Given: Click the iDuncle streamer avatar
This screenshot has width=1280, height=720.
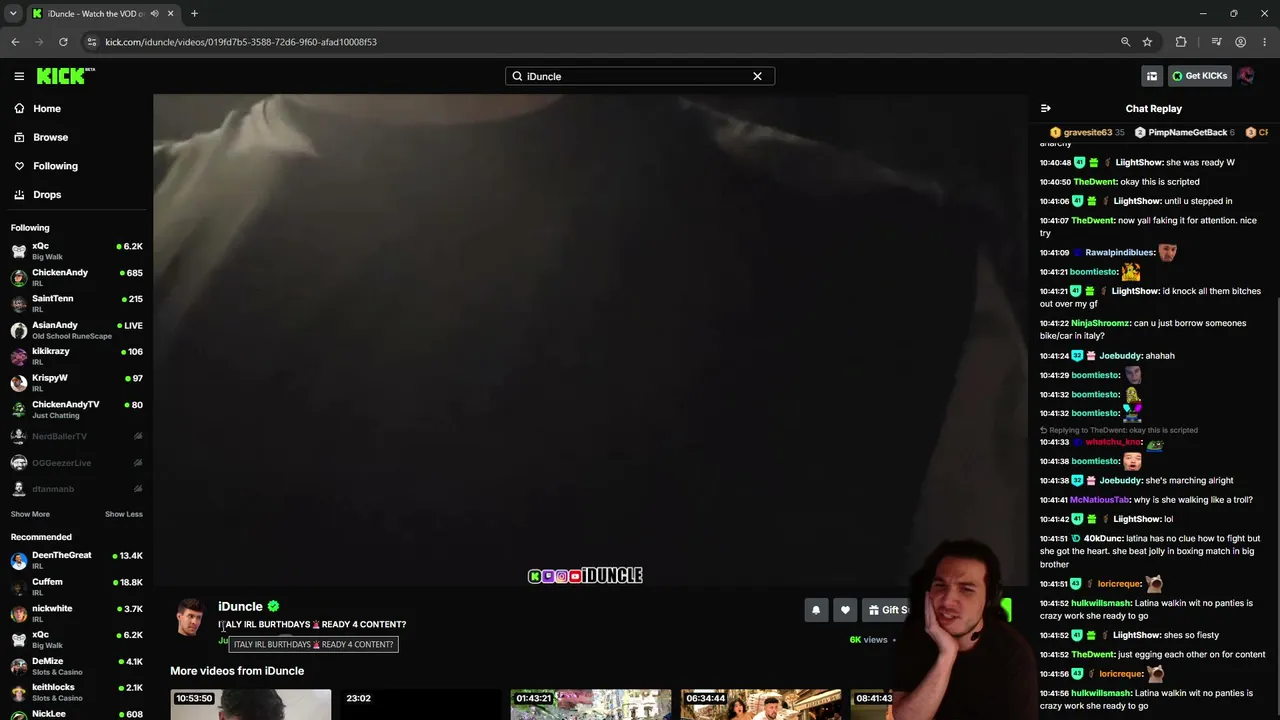Looking at the screenshot, I should point(190,619).
